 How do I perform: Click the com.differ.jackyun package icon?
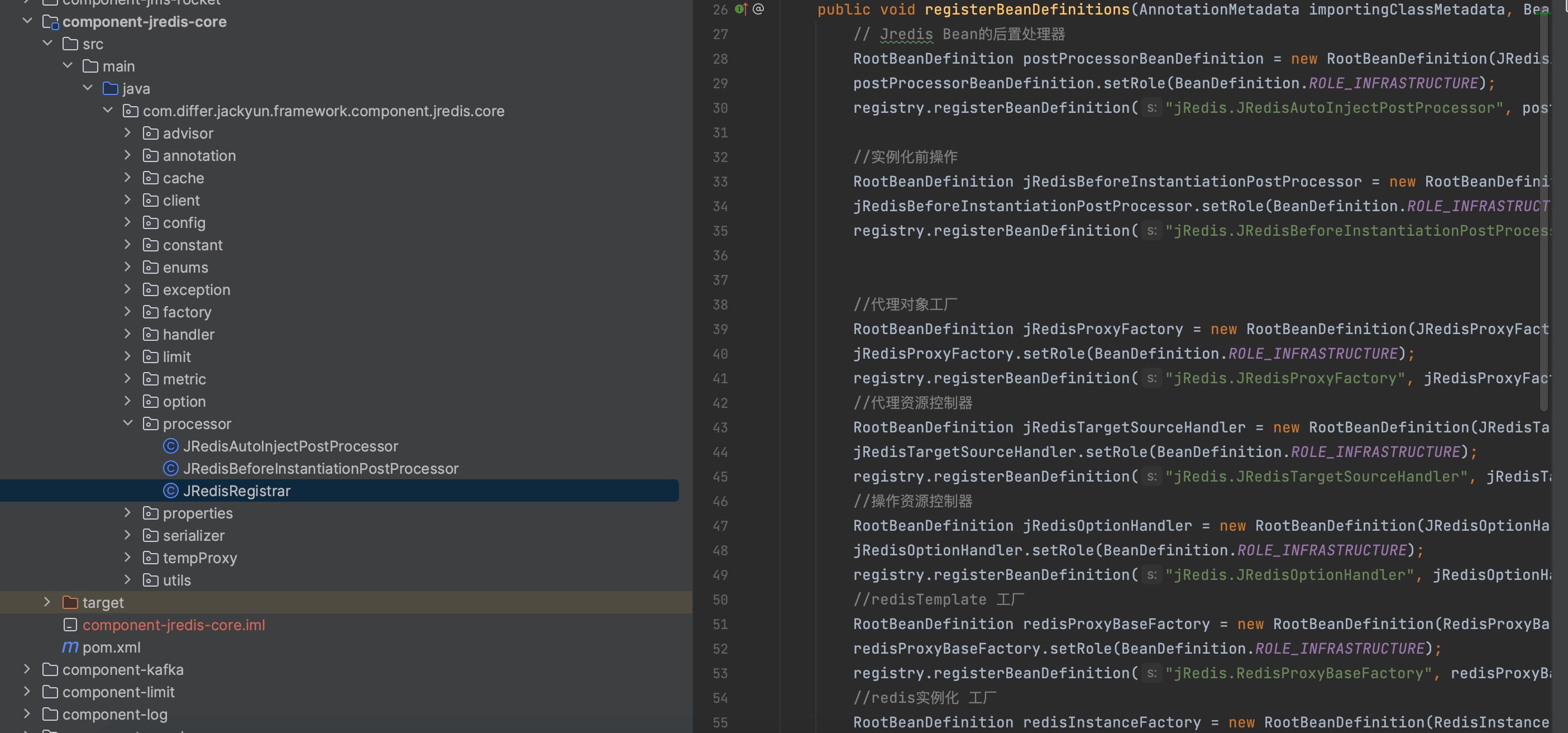[x=130, y=111]
